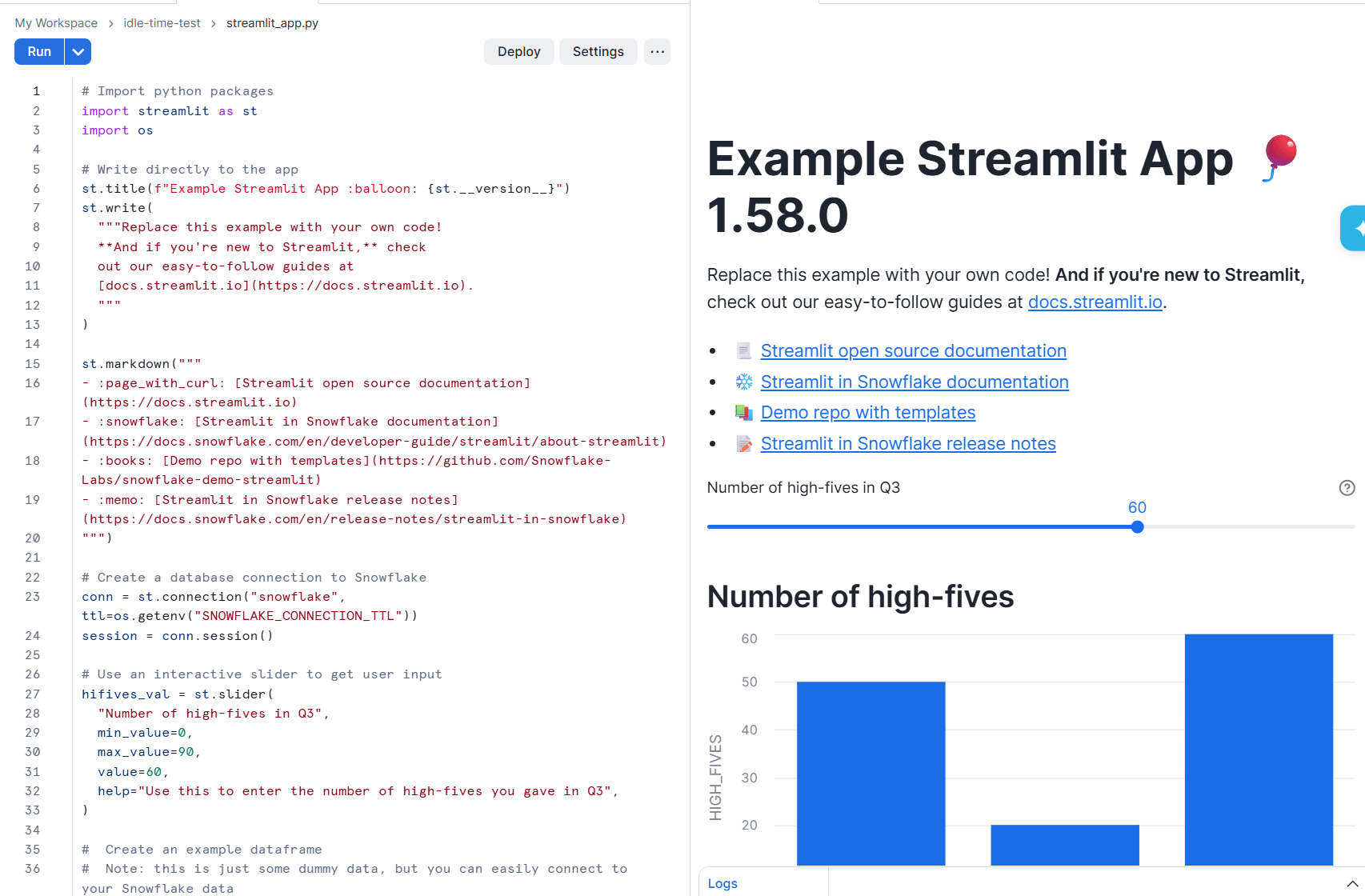Viewport: 1365px width, 896px height.
Task: Click the 'max_value=90,' code line
Action: coord(149,752)
